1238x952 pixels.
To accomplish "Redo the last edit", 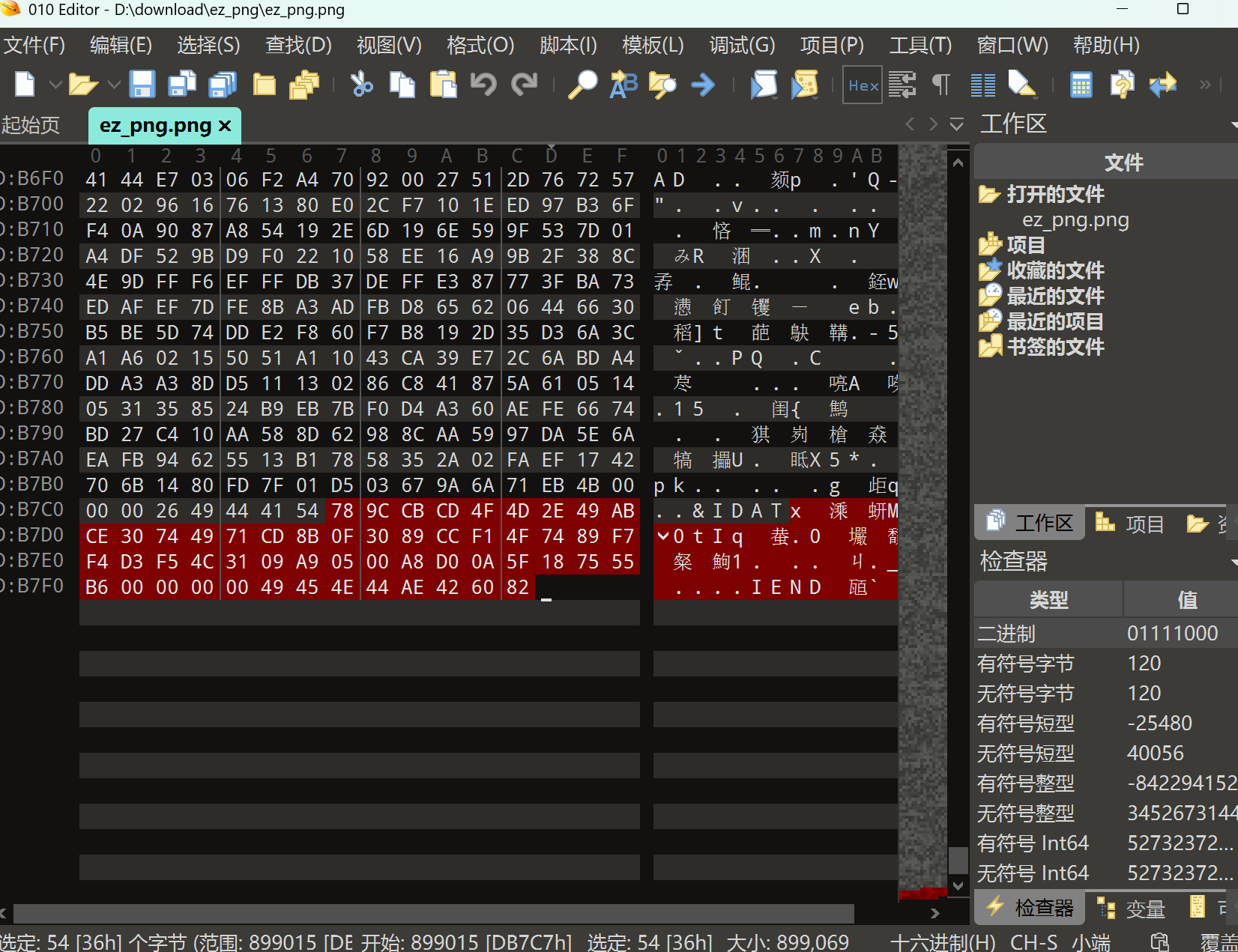I will point(524,84).
